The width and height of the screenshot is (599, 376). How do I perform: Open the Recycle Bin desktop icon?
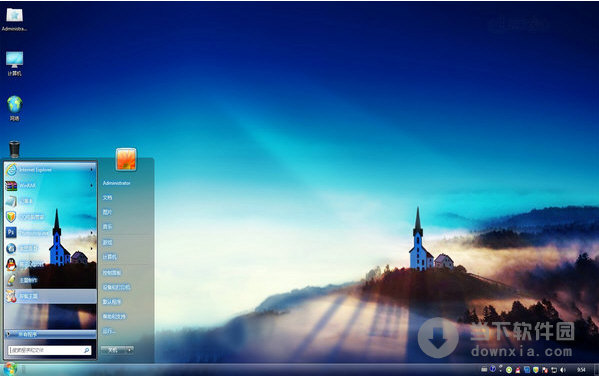(x=15, y=149)
